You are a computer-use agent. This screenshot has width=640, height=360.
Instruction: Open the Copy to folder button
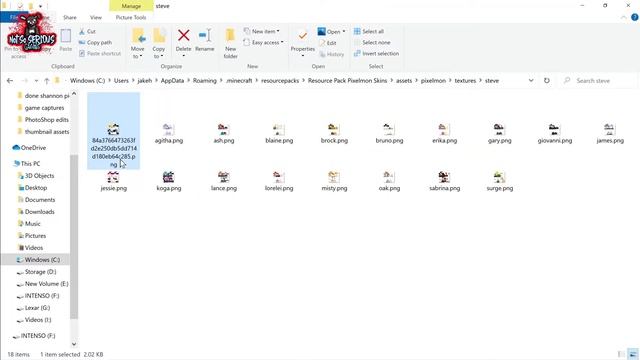[x=159, y=43]
